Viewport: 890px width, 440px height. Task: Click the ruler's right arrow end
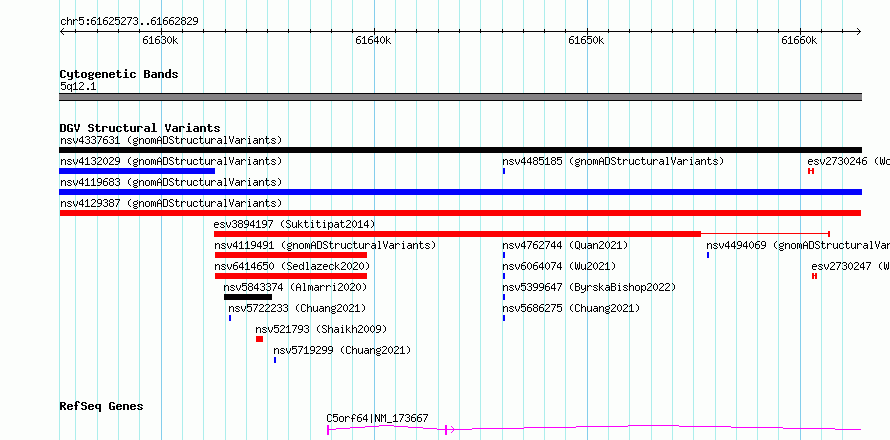point(859,31)
